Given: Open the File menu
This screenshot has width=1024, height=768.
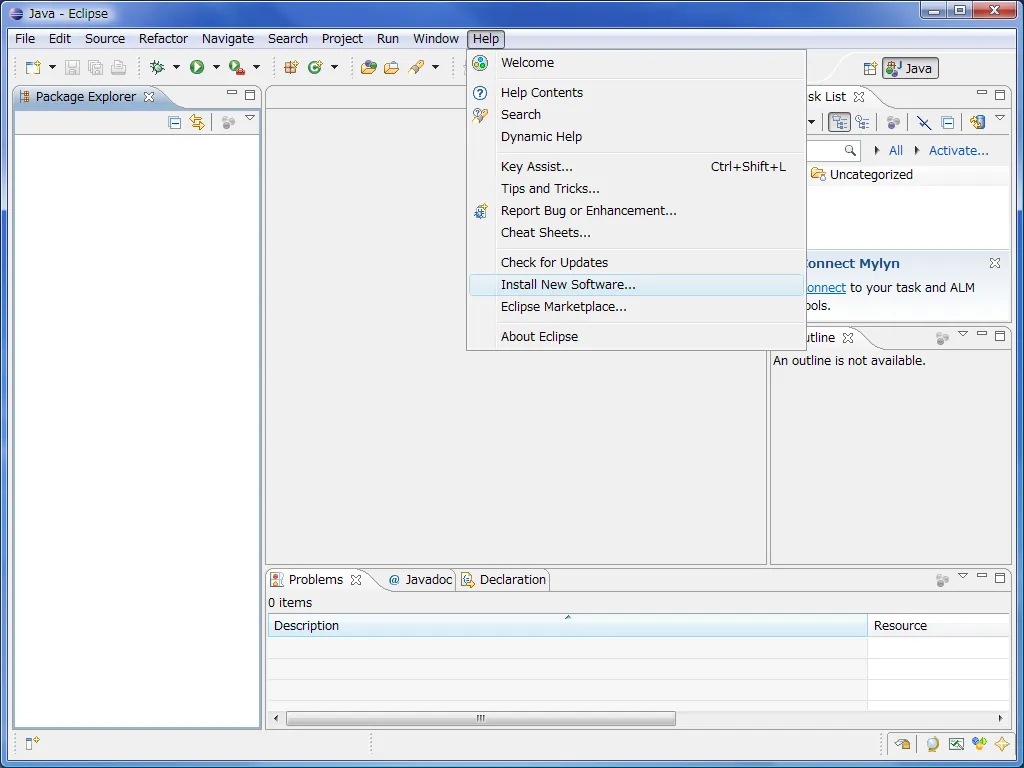Looking at the screenshot, I should click(x=25, y=39).
